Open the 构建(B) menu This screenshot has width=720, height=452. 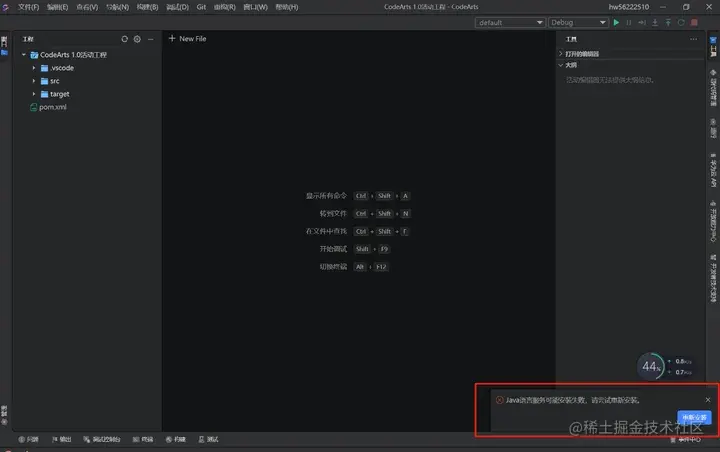tap(147, 7)
